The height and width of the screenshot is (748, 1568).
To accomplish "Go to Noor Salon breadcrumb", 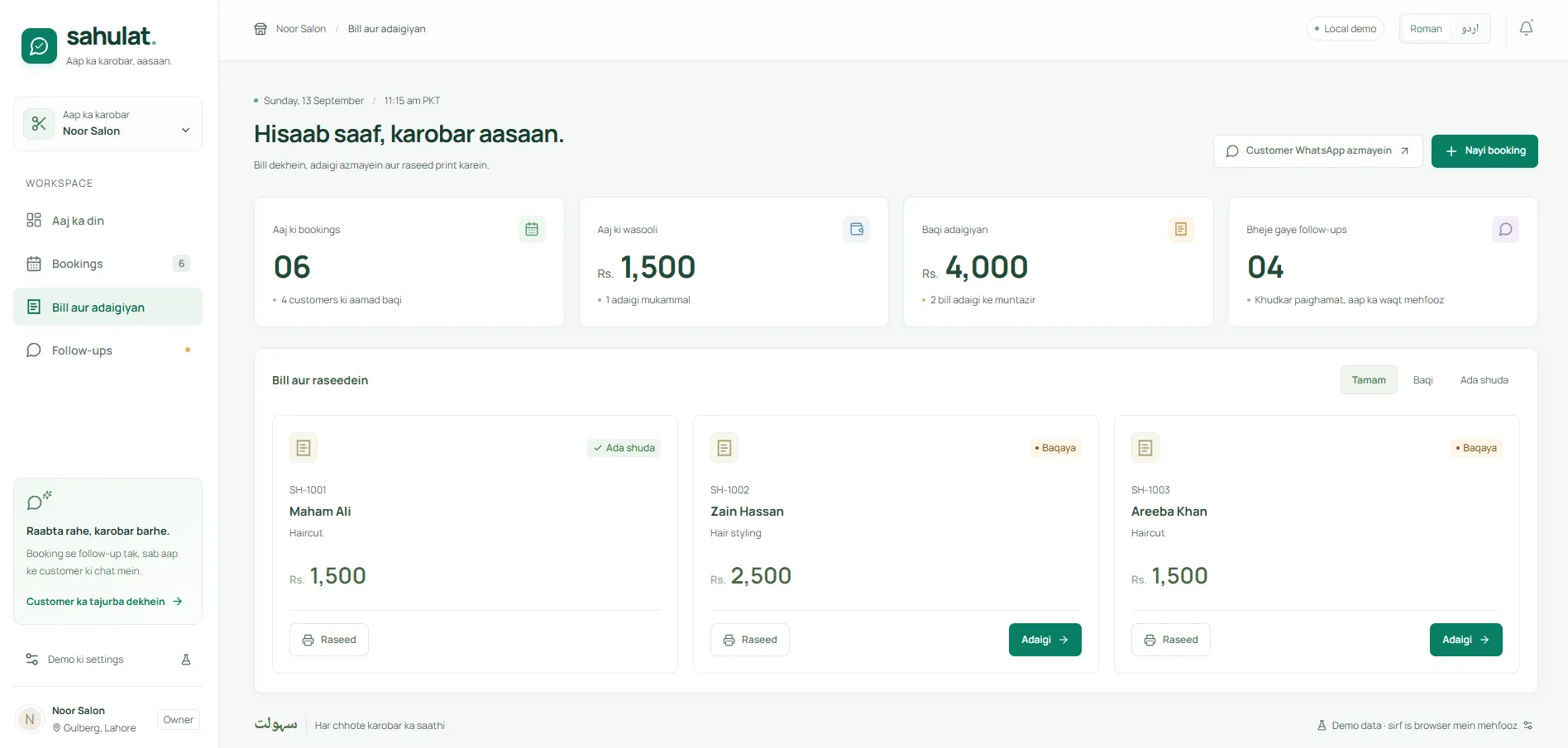I will tap(301, 29).
